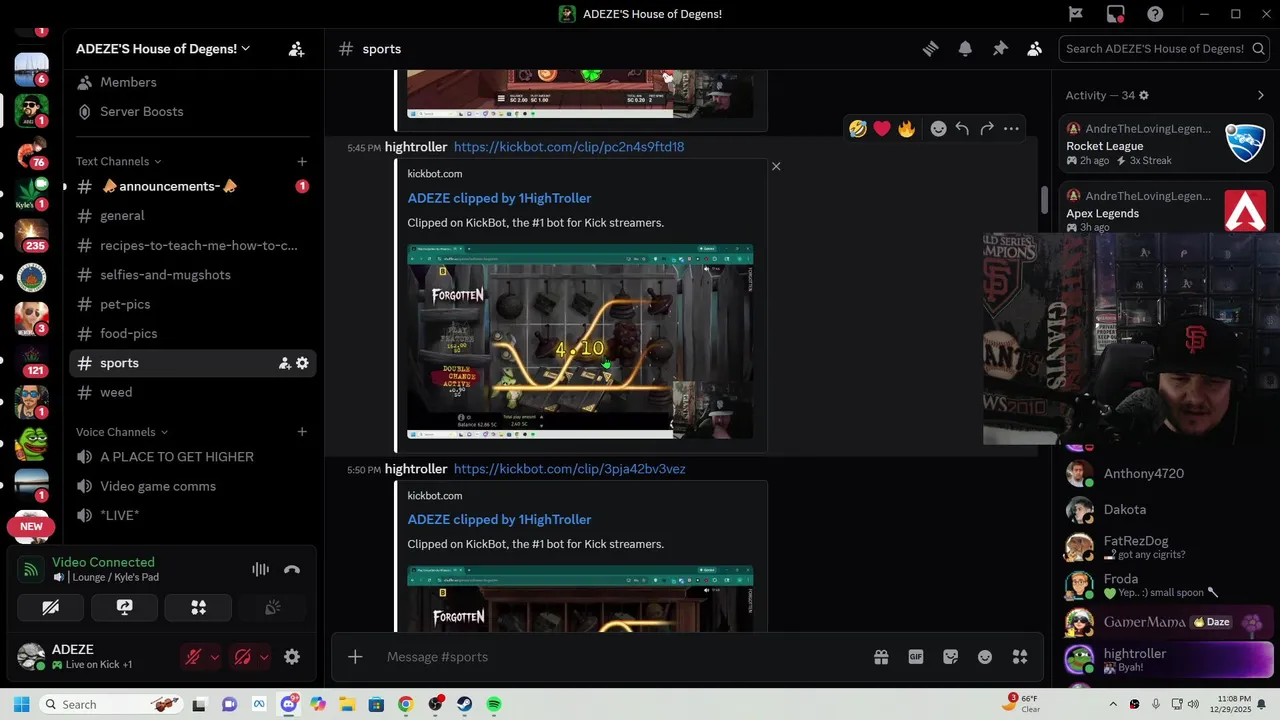Show pinned messages pin icon

pos(1000,49)
